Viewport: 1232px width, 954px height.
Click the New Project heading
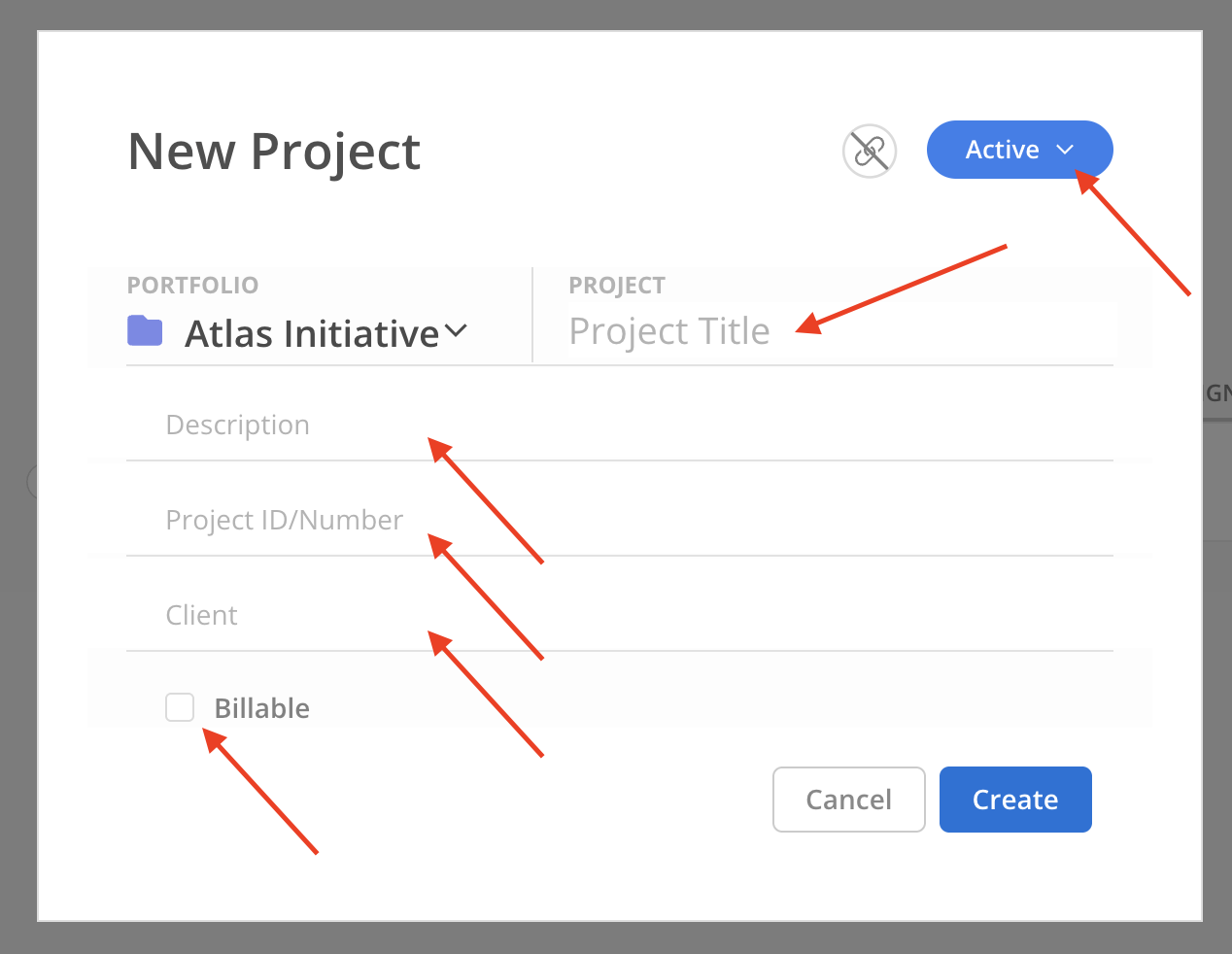274,152
